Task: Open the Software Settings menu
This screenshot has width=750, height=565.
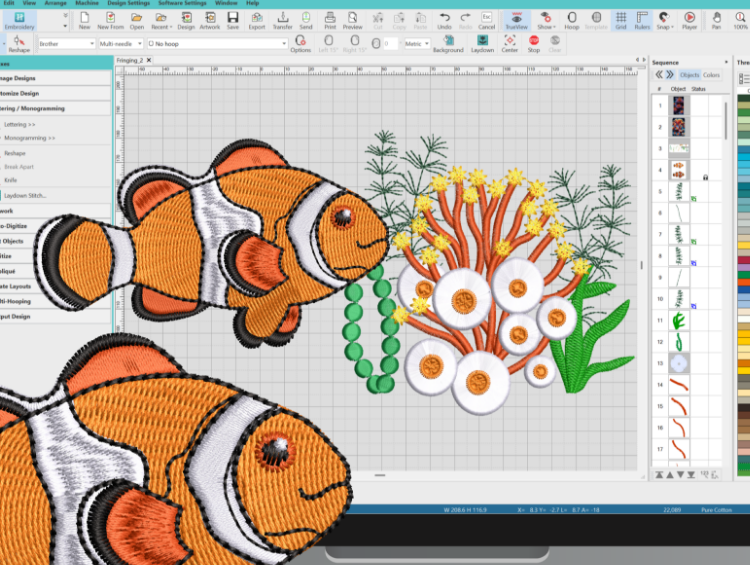Action: (x=182, y=3)
